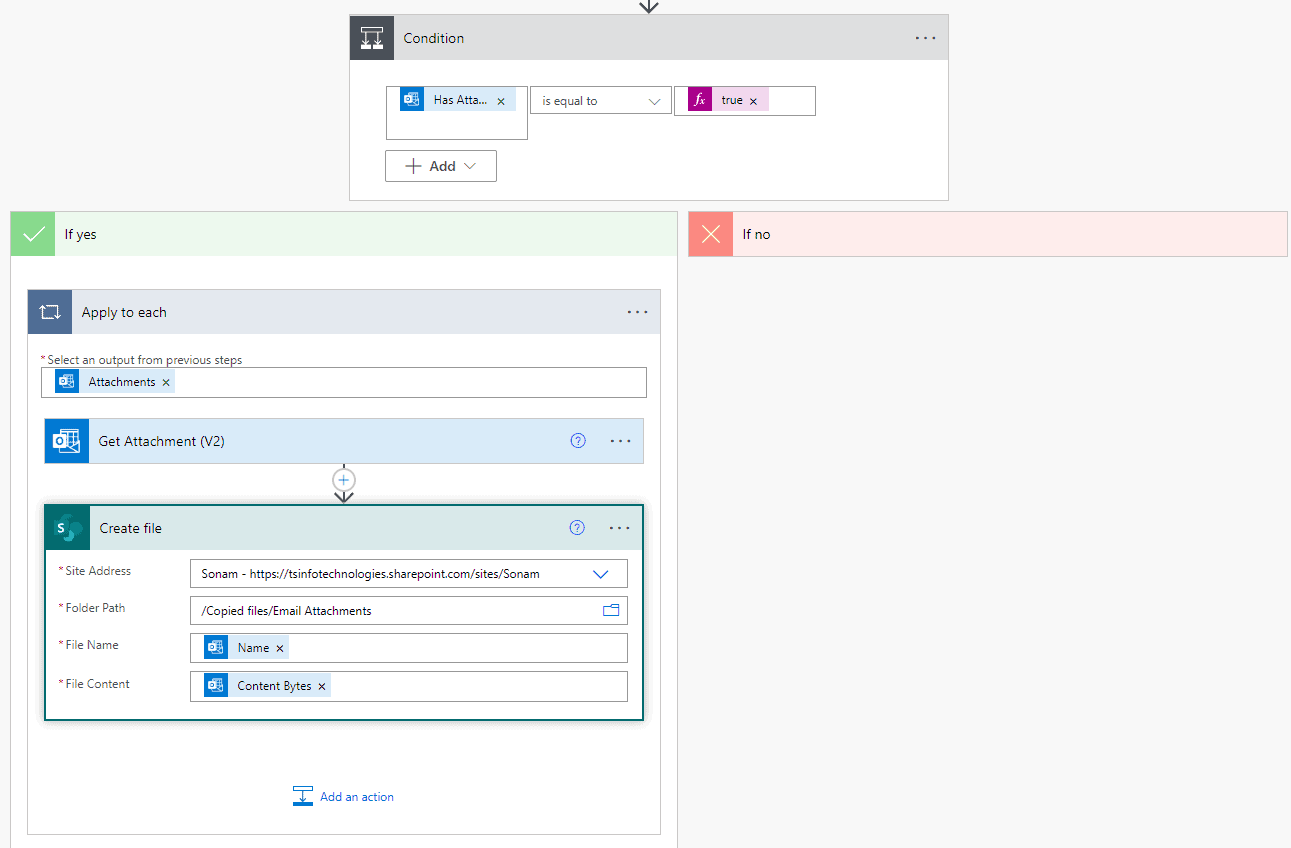Expand the Get Attachment (V2) action

(x=344, y=441)
